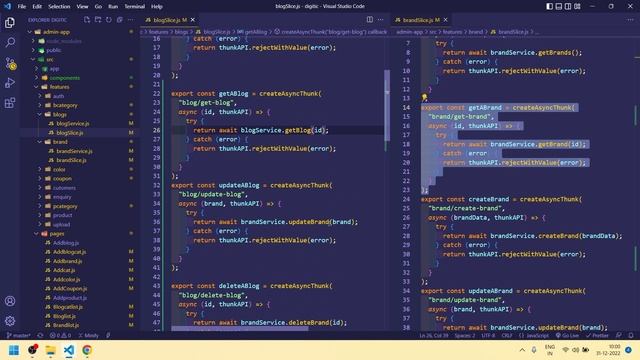Switch to the blogSlice.js tab
The height and width of the screenshot is (360, 640).
[170, 20]
